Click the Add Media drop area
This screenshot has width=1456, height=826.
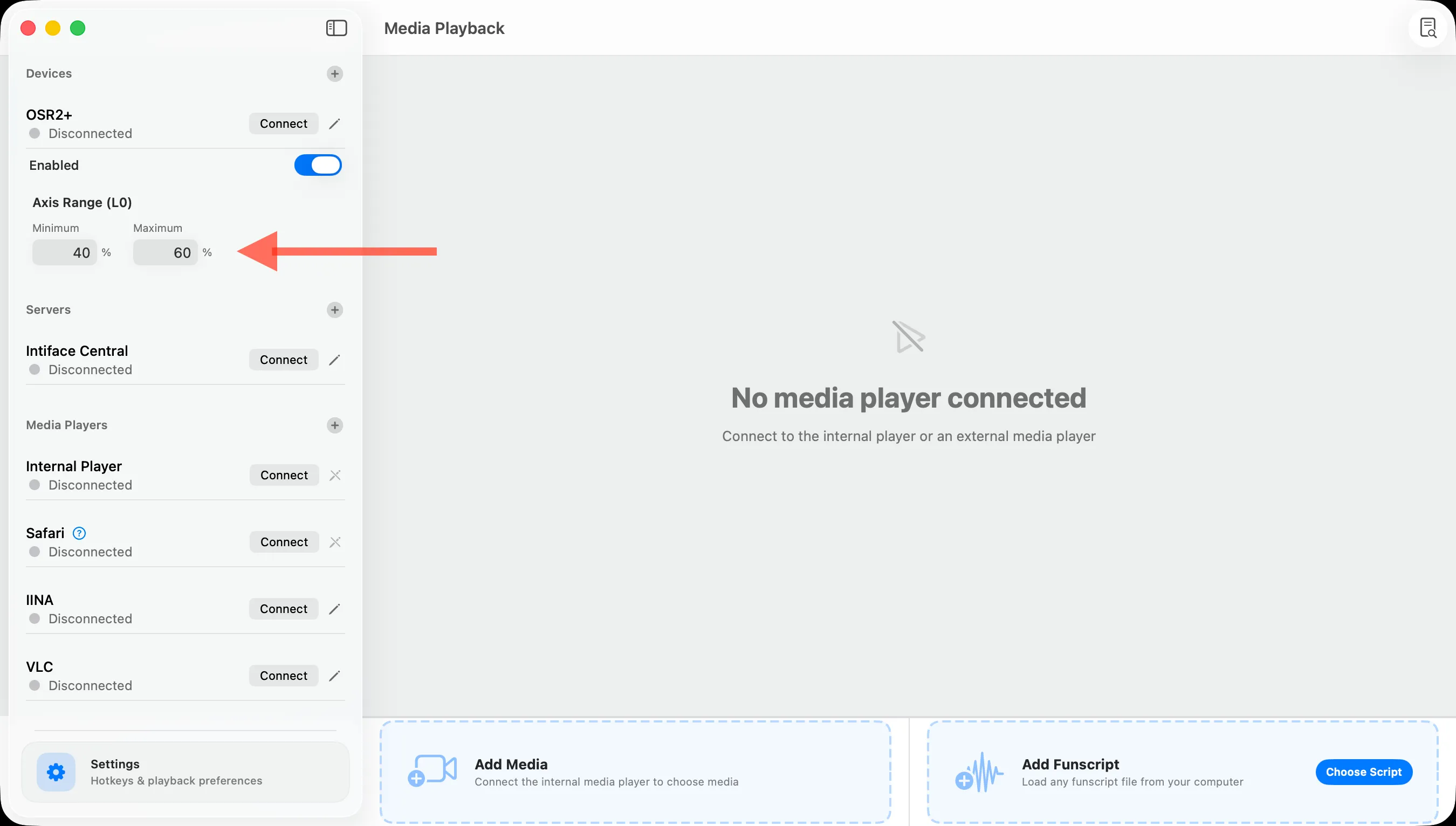(x=635, y=772)
